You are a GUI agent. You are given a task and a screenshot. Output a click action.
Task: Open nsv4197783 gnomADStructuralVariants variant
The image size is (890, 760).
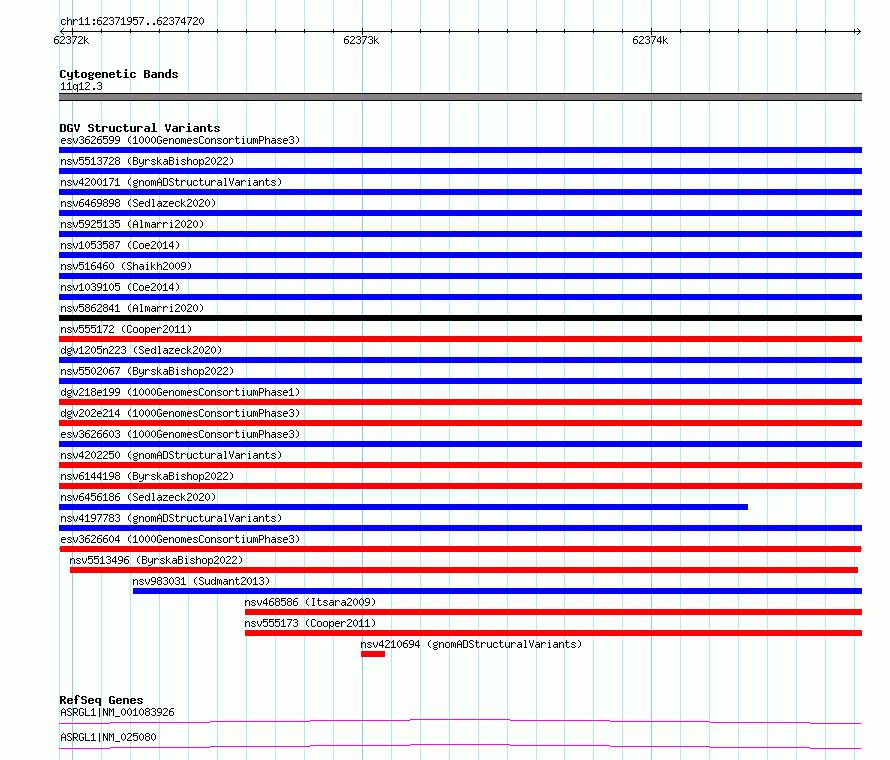coord(171,518)
